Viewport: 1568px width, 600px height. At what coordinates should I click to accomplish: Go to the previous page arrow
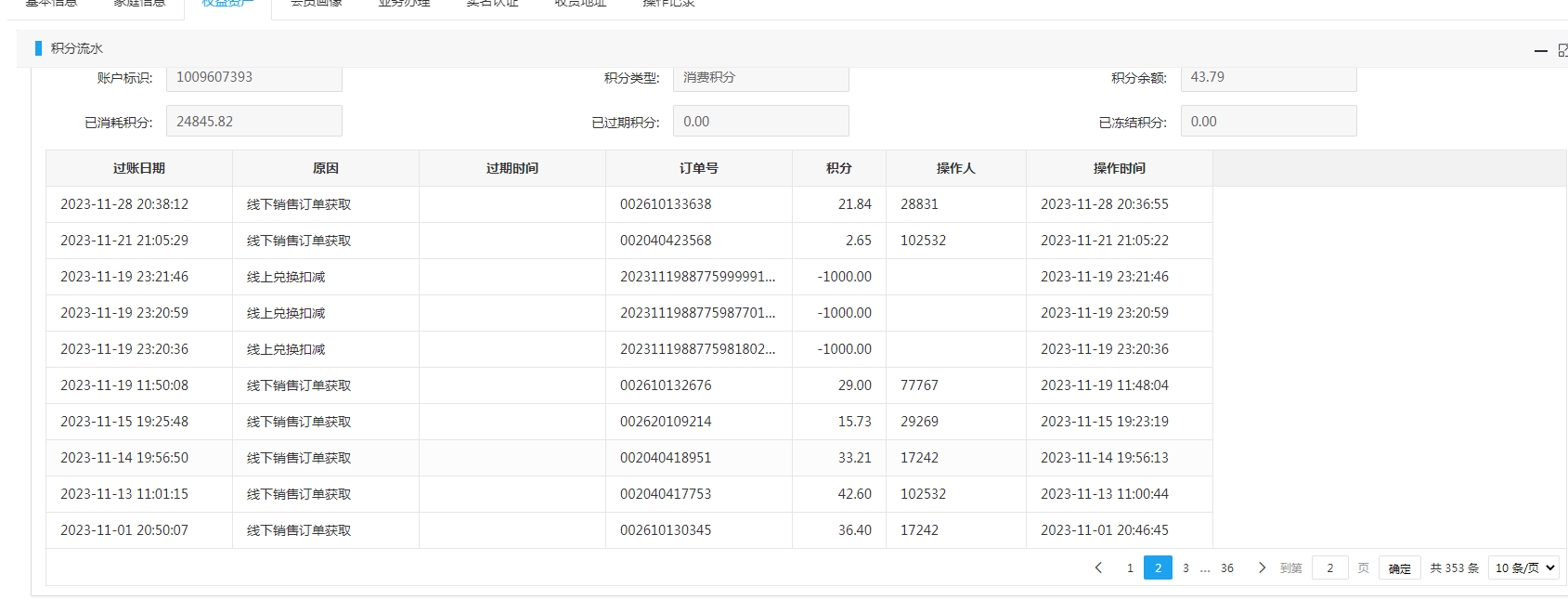click(1098, 567)
